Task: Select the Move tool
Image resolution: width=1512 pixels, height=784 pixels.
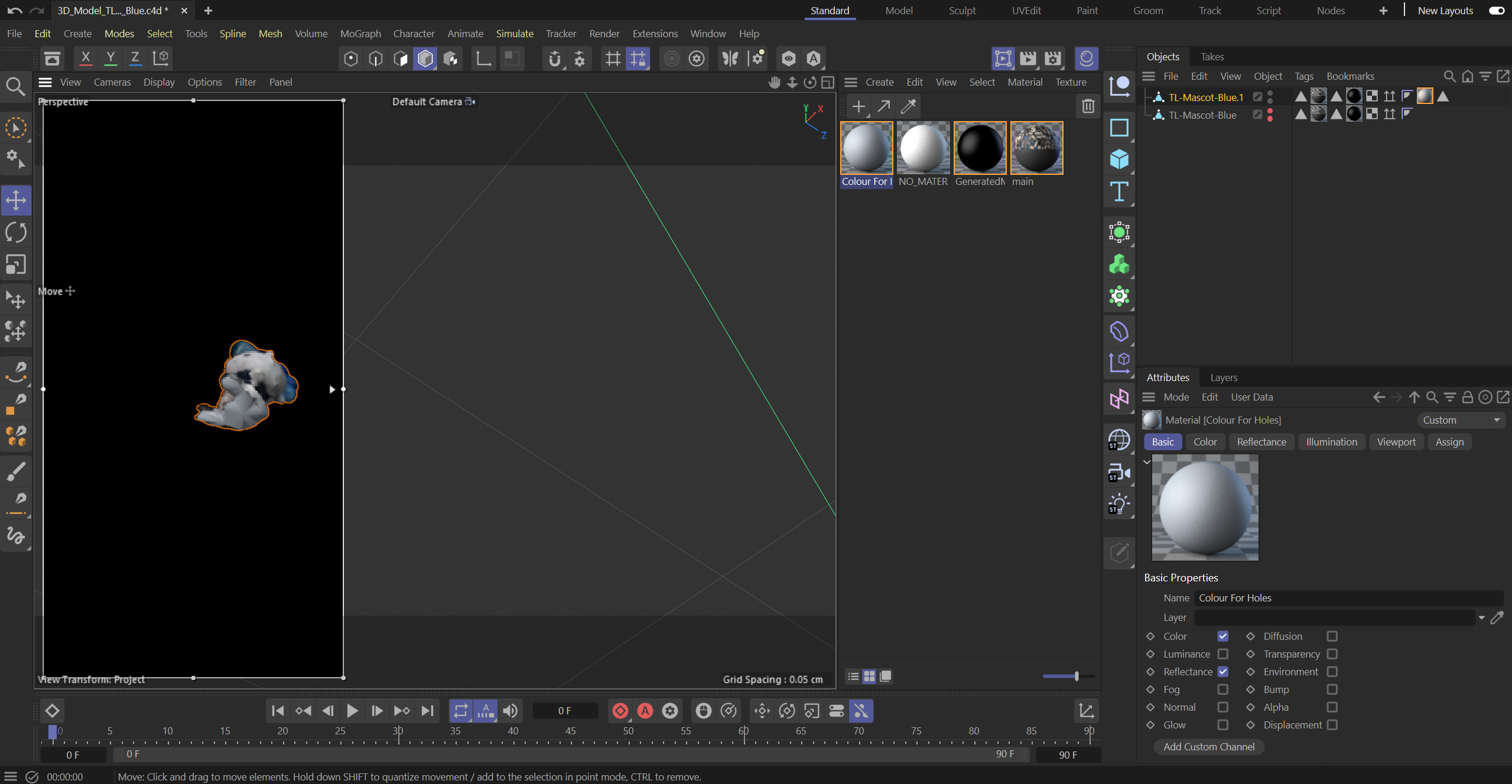Action: point(15,200)
